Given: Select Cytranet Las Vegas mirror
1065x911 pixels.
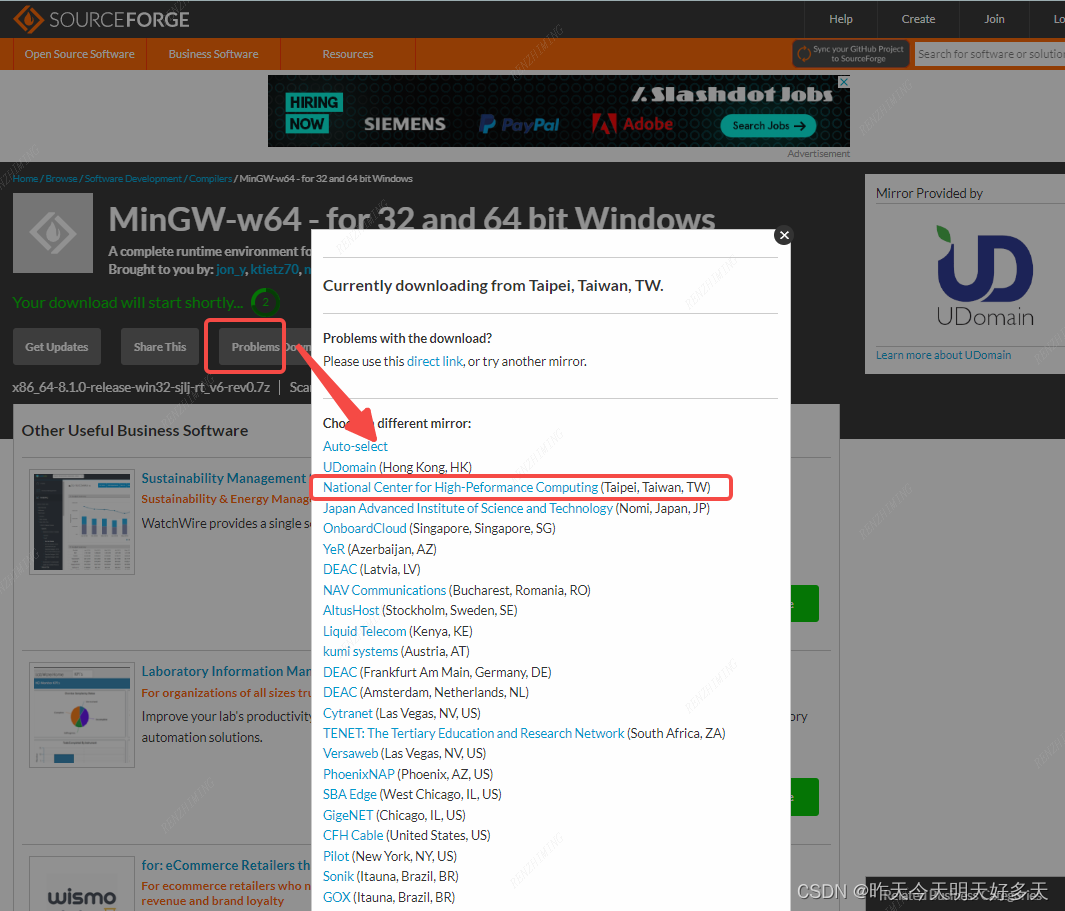Looking at the screenshot, I should 348,713.
